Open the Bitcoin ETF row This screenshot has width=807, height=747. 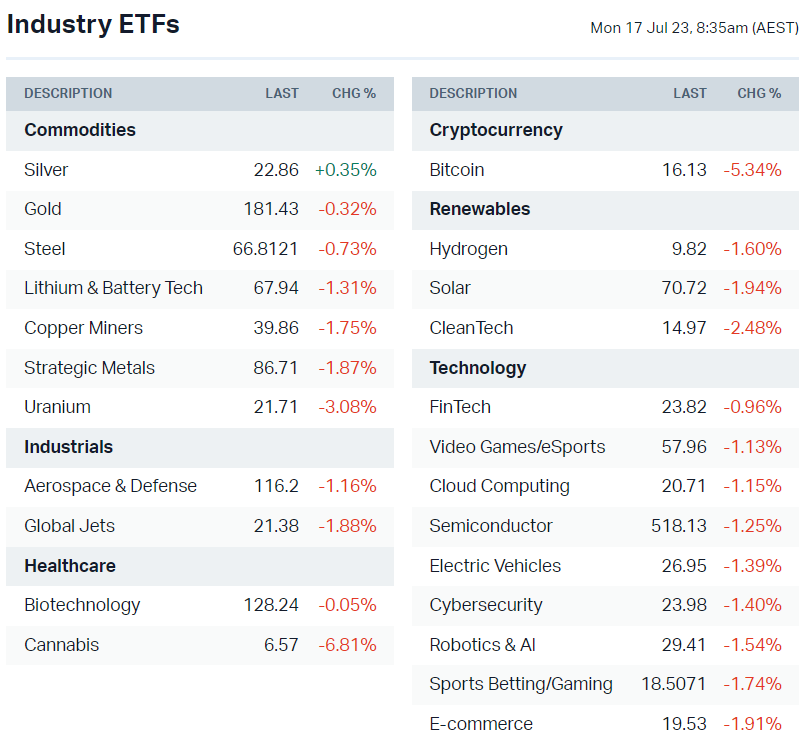(x=456, y=170)
